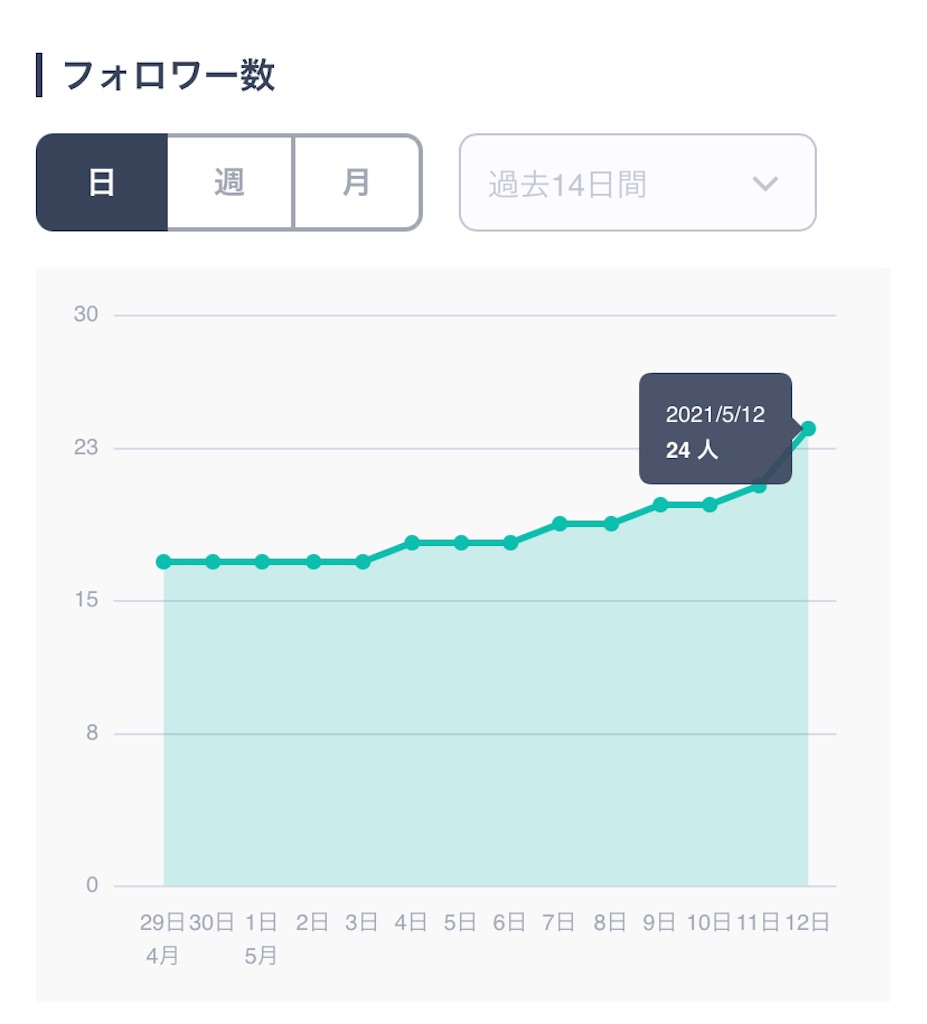Select the data point for 9日
The height and width of the screenshot is (1024, 927).
pyautogui.click(x=660, y=505)
